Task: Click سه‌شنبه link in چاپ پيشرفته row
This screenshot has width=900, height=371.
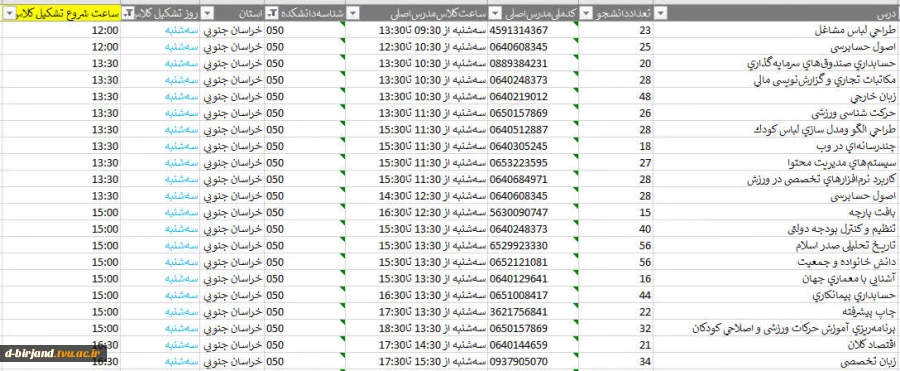Action: [x=181, y=312]
